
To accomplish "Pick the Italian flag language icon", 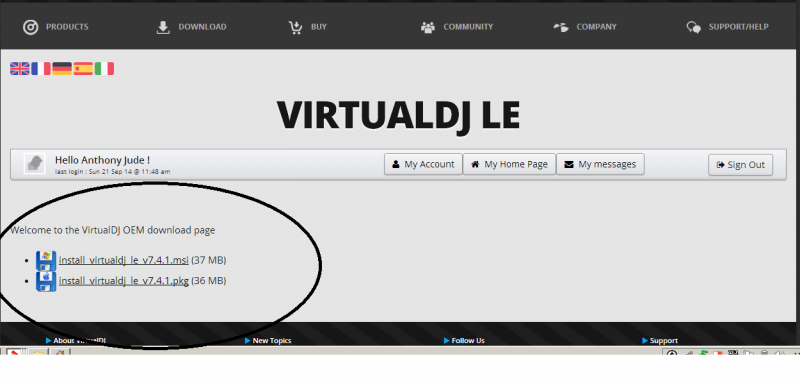I will [104, 68].
